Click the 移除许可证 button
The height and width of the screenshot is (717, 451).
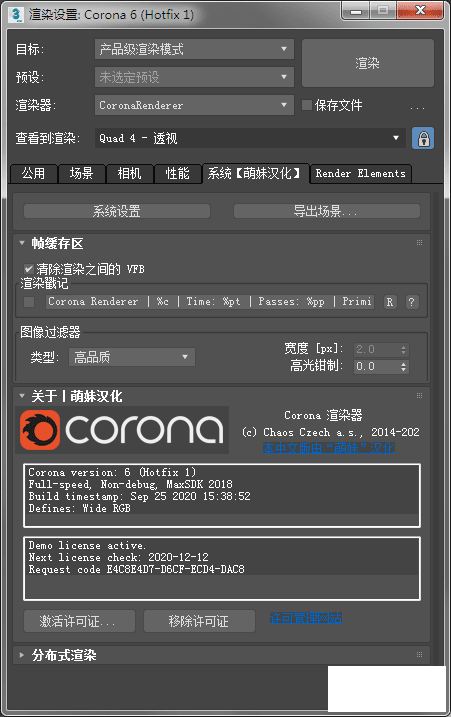click(199, 621)
